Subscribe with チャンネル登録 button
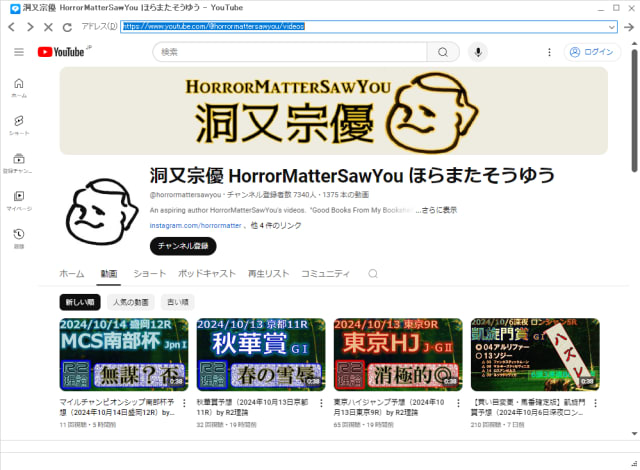 point(183,246)
